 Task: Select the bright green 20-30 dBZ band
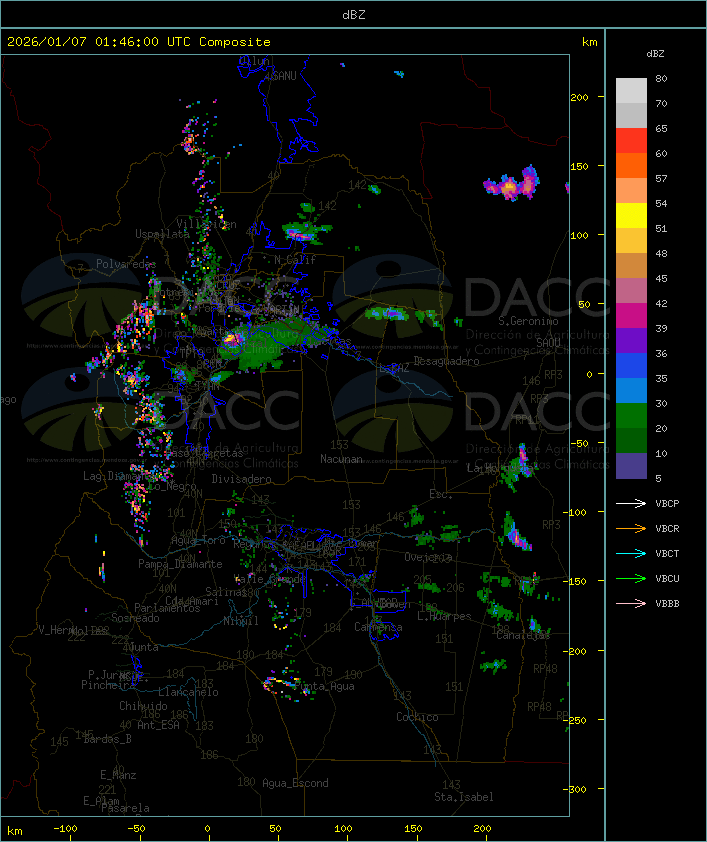click(x=631, y=416)
